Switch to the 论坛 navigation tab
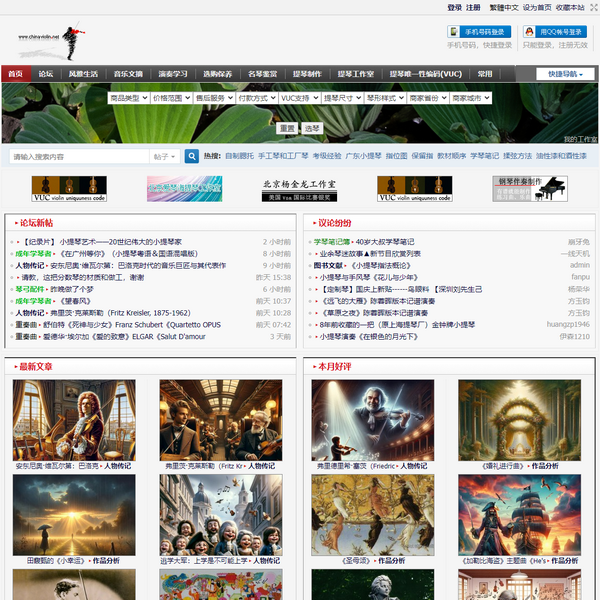The height and width of the screenshot is (600, 600). click(45, 74)
